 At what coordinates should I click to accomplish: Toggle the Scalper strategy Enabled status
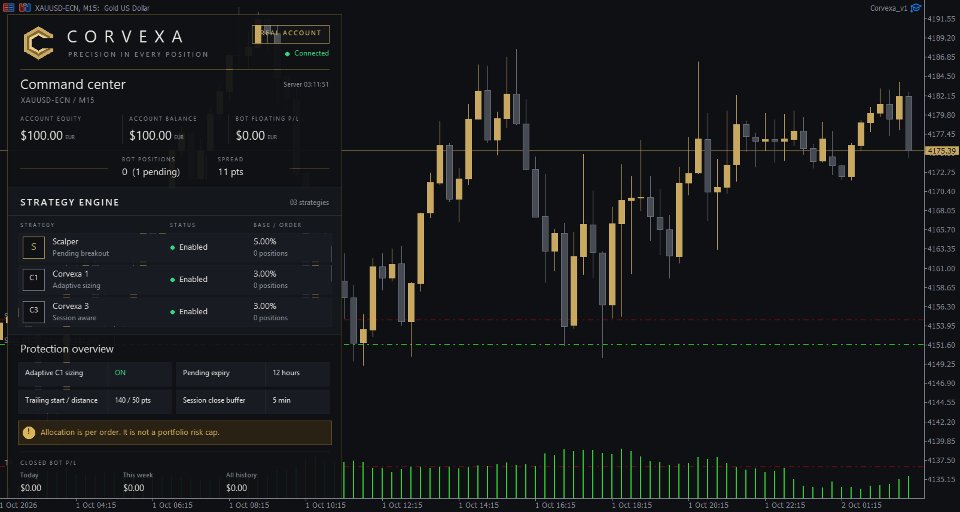coord(189,247)
